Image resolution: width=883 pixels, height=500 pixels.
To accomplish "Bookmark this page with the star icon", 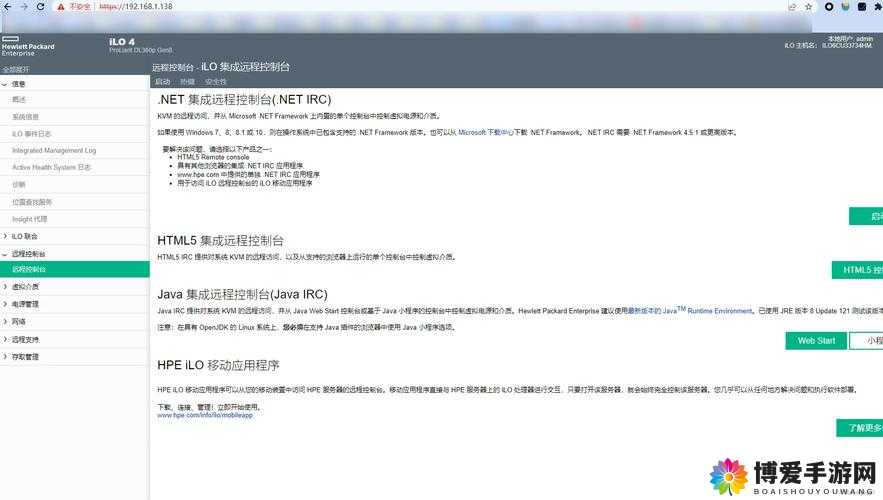I will [809, 7].
